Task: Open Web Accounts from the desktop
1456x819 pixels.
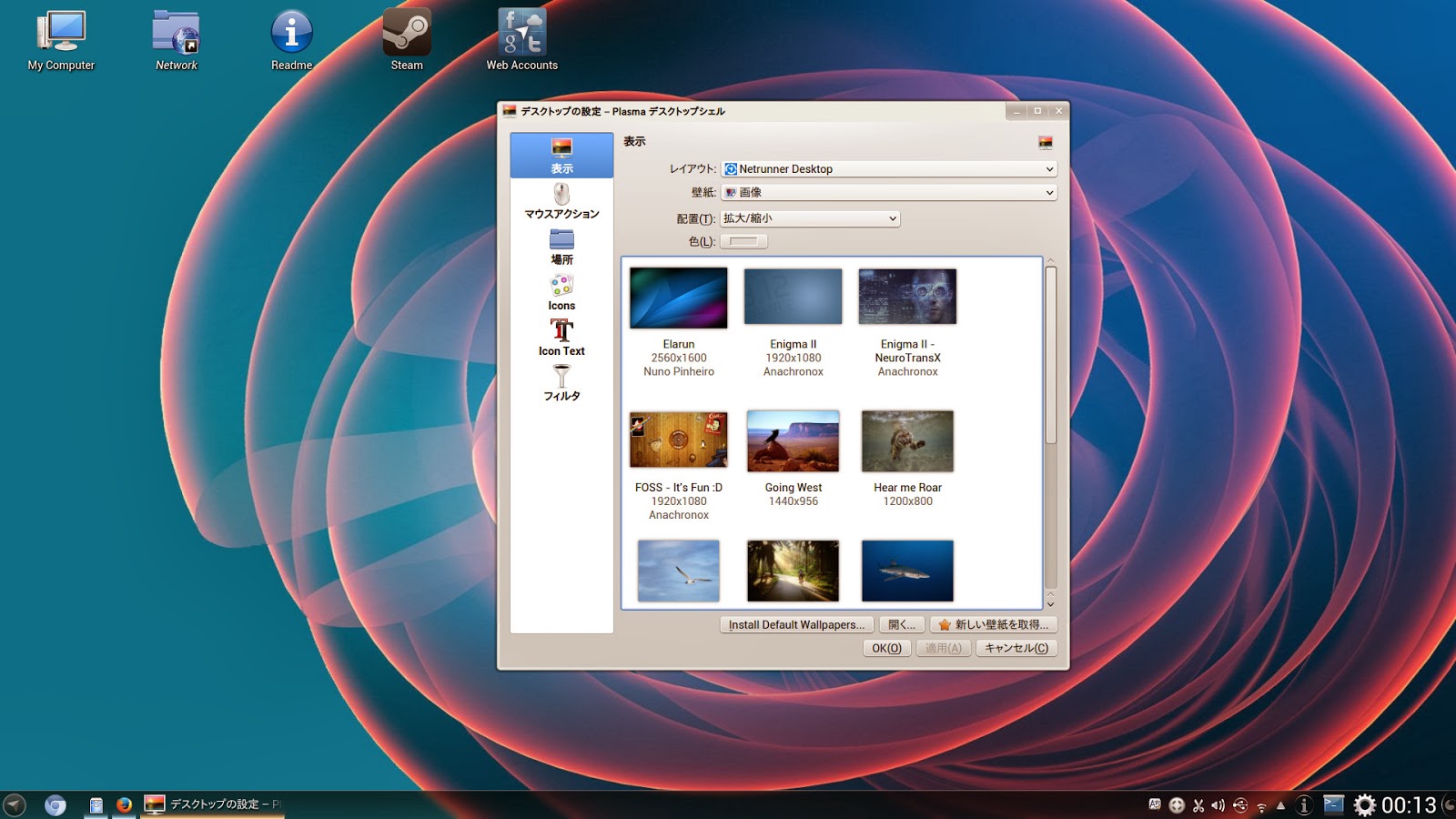Action: [521, 30]
